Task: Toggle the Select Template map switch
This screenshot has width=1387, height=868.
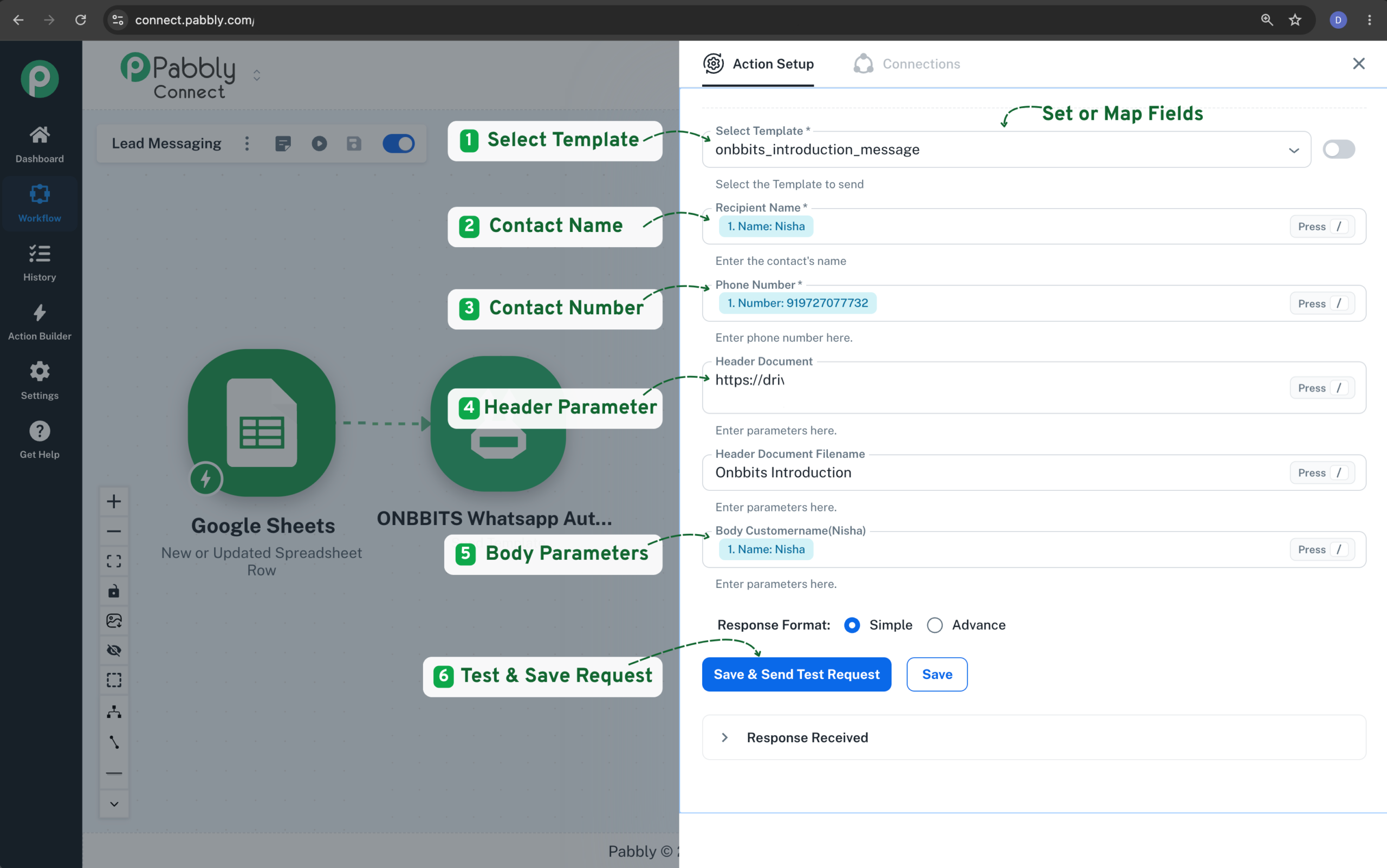Action: 1339,149
